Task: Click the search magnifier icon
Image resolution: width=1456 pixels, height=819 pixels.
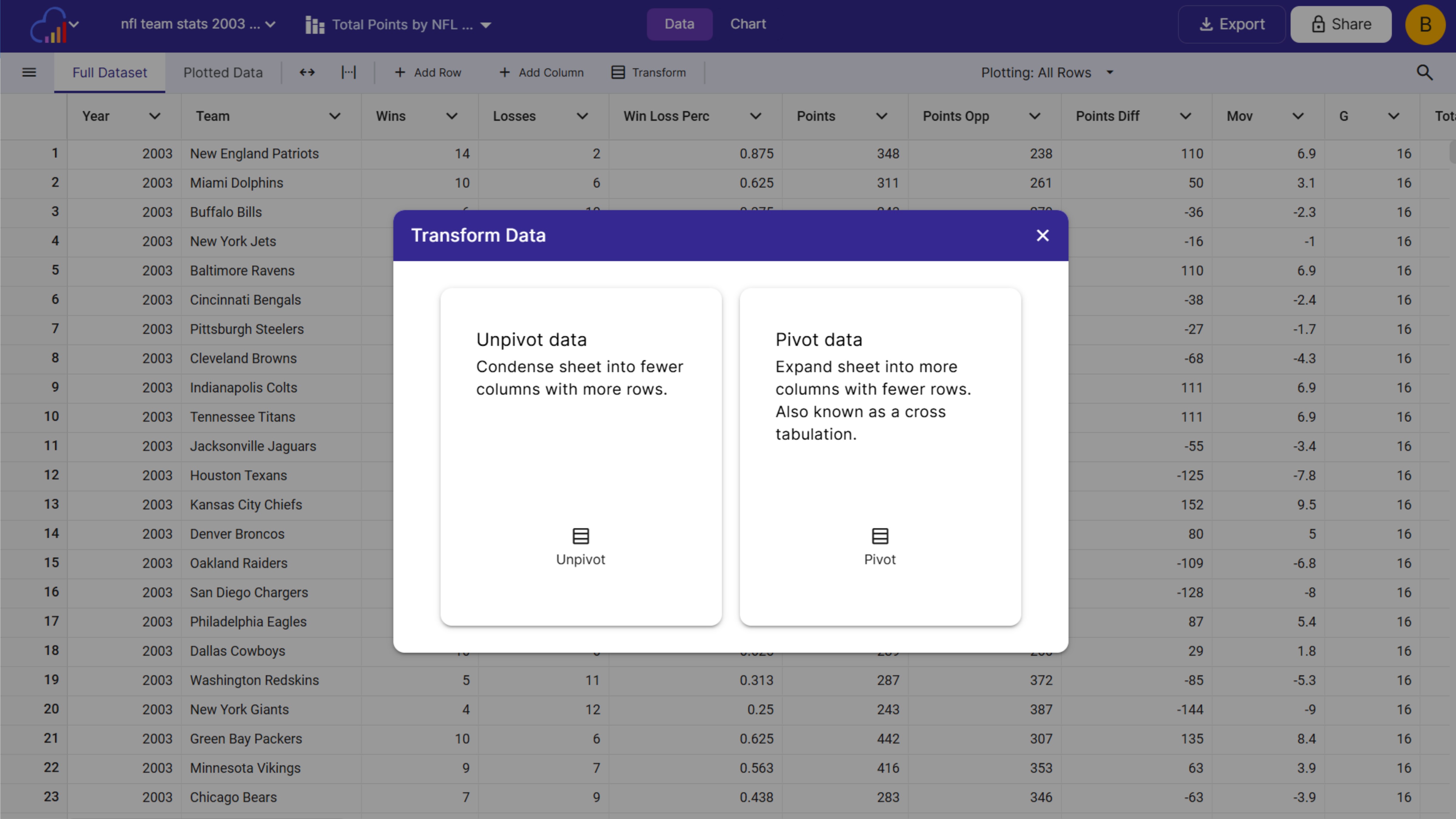Action: pos(1424,72)
